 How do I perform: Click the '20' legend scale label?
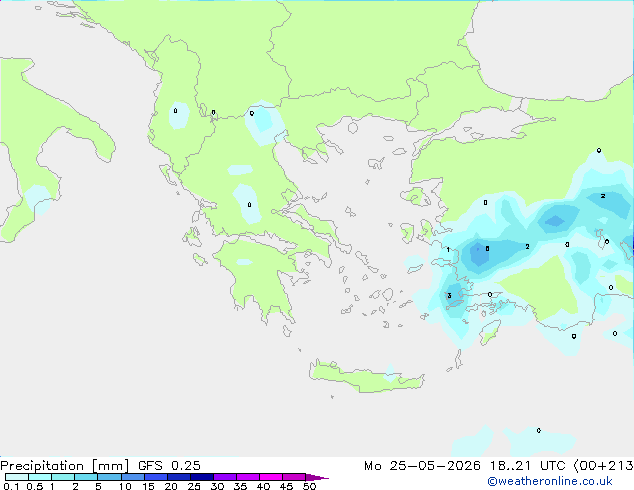(171, 486)
